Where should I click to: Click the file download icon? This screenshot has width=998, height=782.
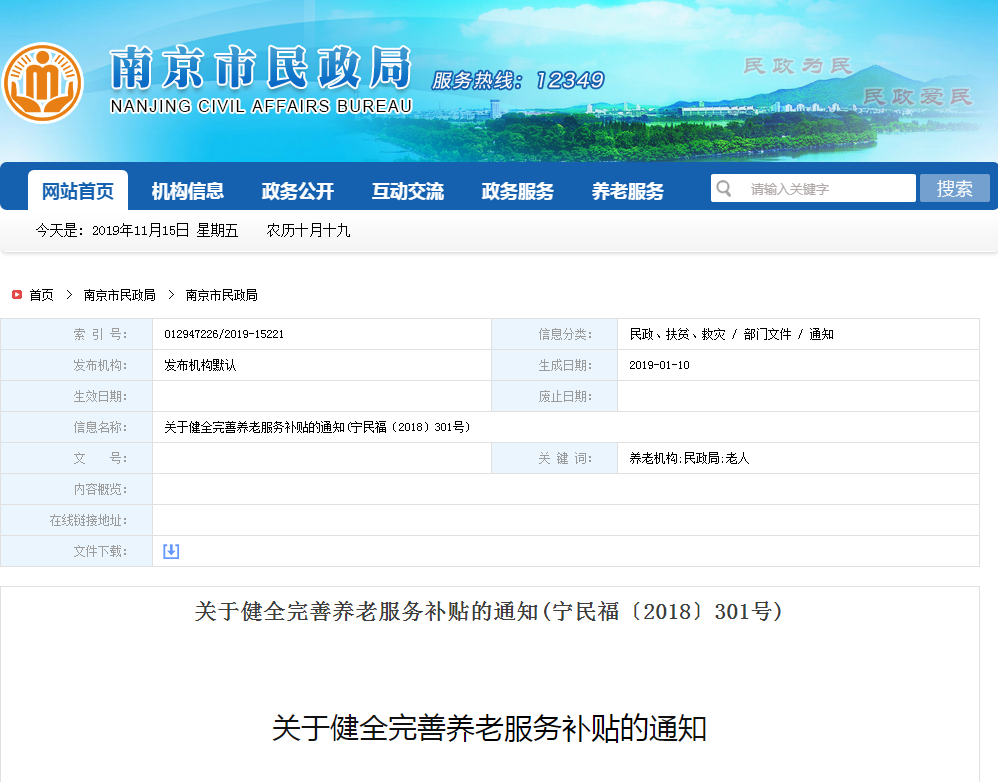(171, 551)
